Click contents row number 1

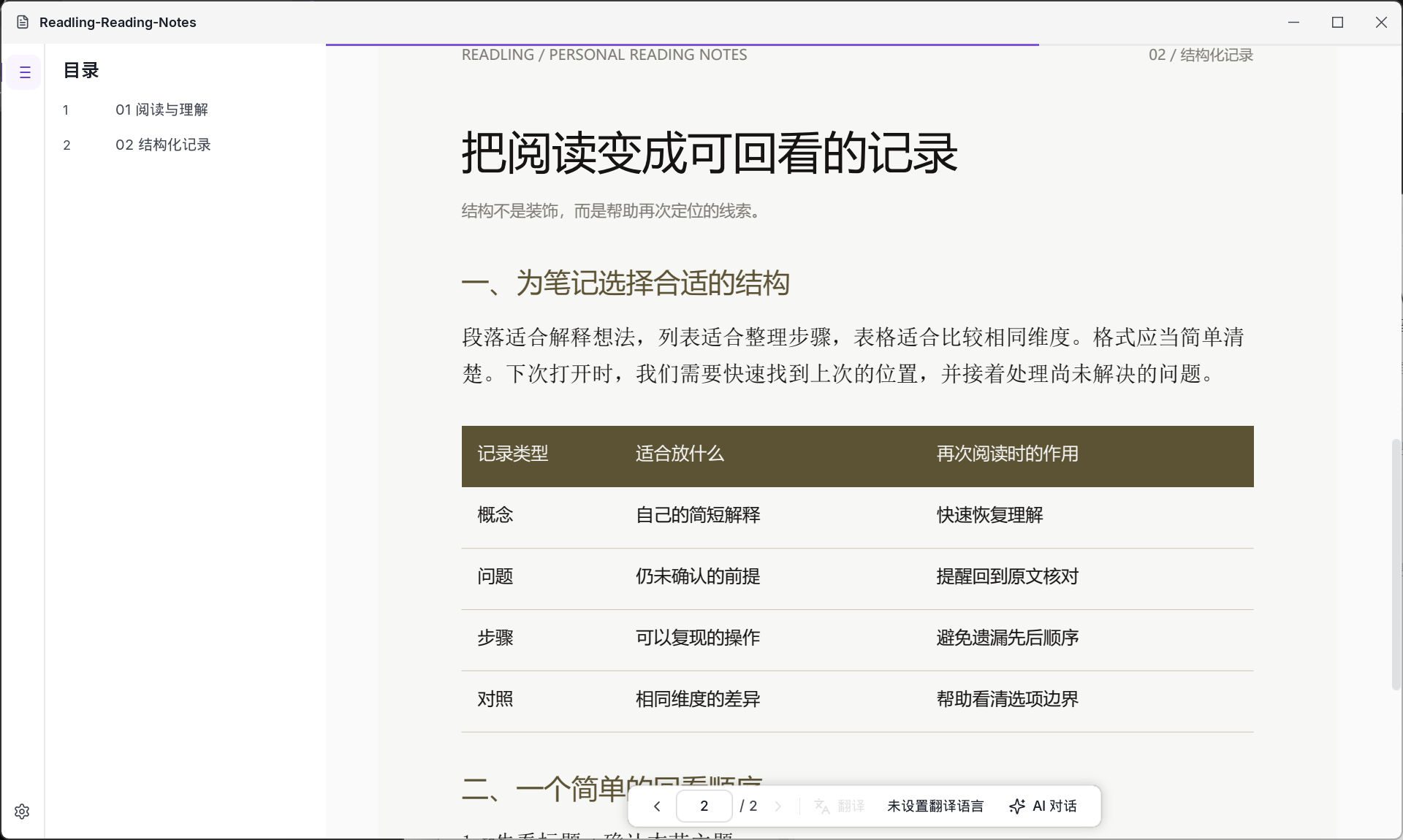click(66, 110)
